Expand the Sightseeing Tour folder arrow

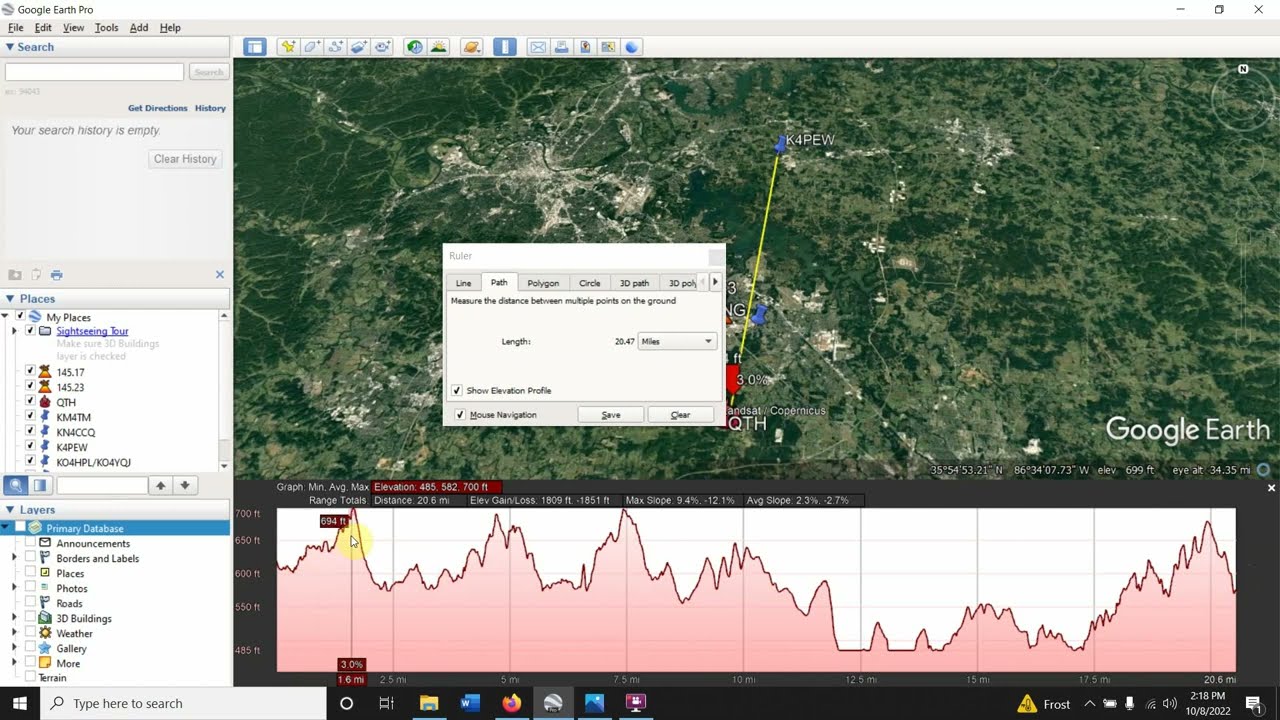coord(14,330)
